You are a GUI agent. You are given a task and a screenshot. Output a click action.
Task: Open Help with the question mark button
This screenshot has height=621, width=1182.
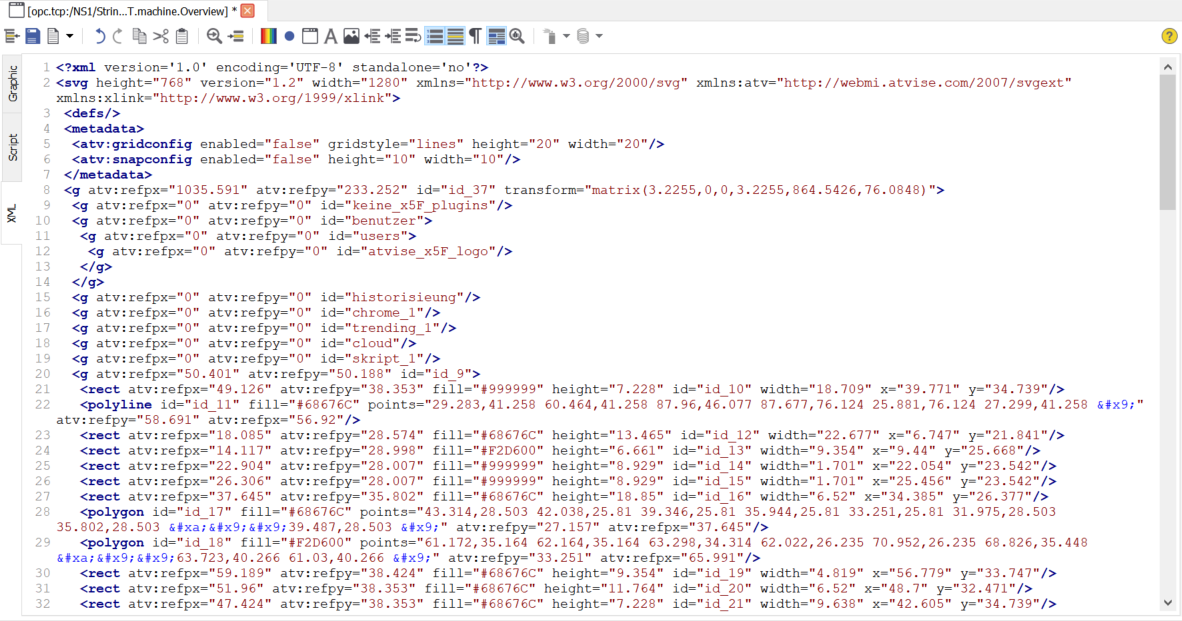click(1168, 36)
